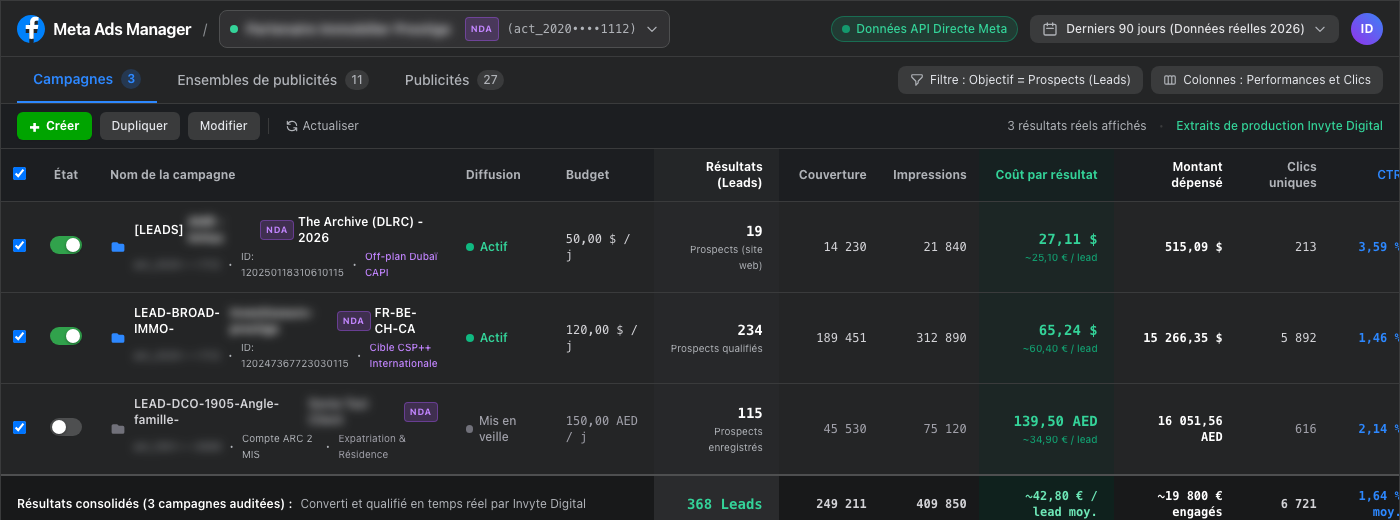Screen dimensions: 1400x520
Task: Click the 368 Leads consolidated total
Action: (x=725, y=504)
